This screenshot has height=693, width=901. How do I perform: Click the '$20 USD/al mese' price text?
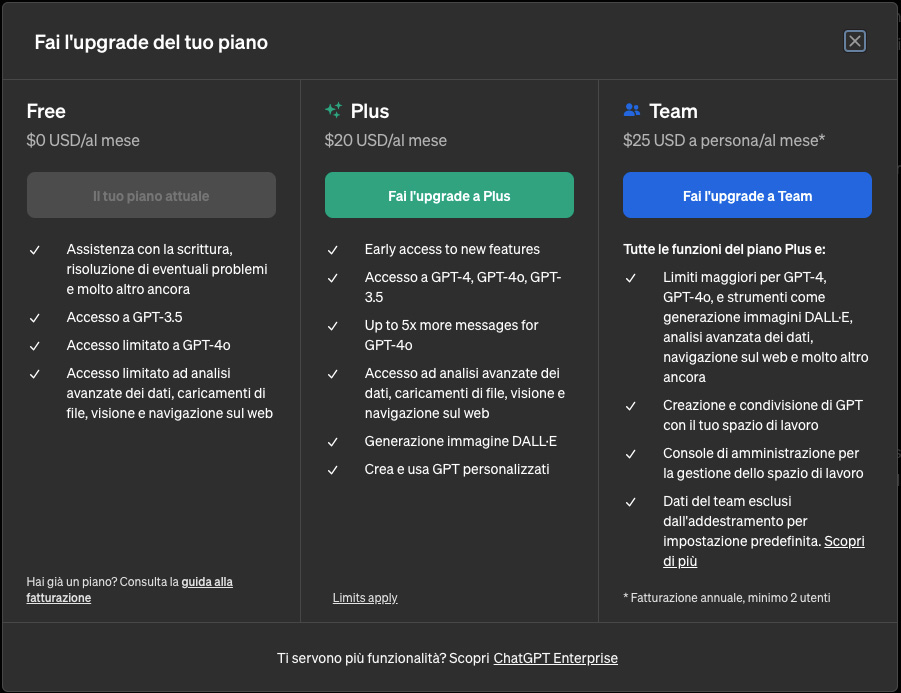(385, 140)
